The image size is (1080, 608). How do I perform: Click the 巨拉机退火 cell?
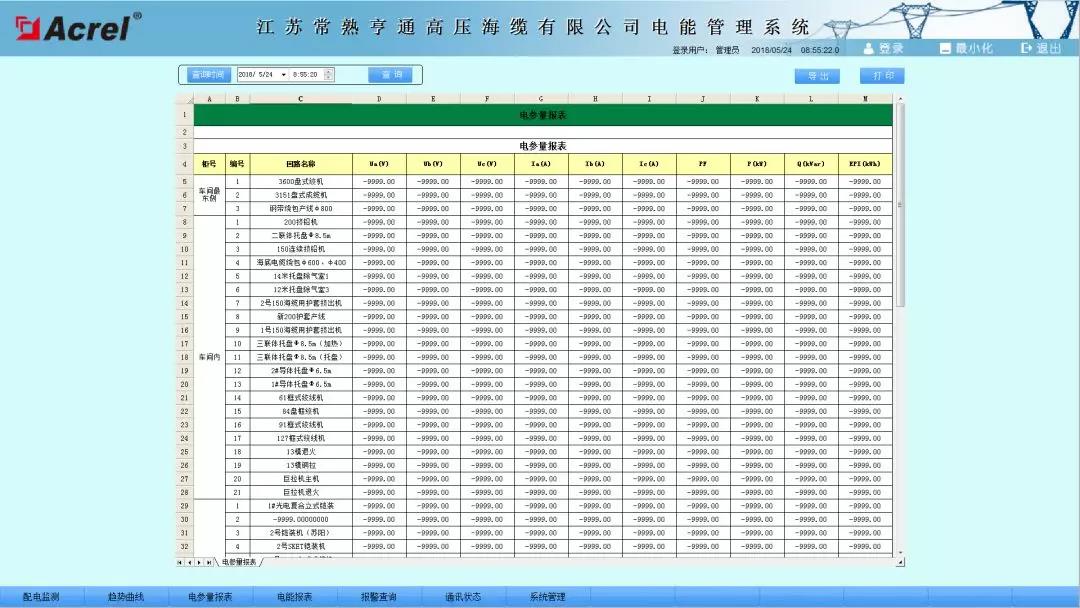tap(300, 492)
